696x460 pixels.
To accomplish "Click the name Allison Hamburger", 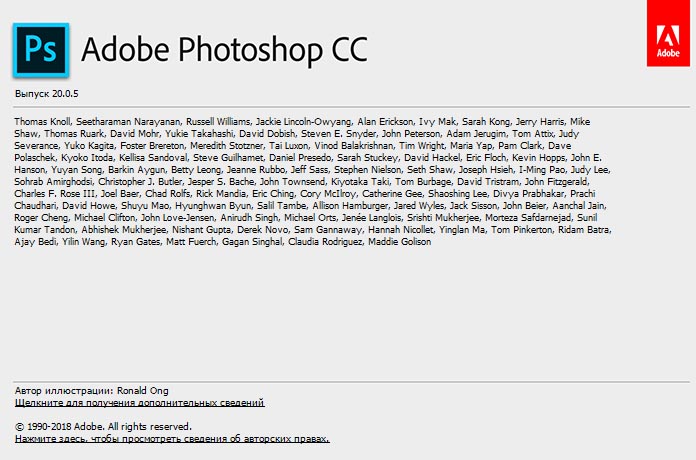I will pos(350,206).
